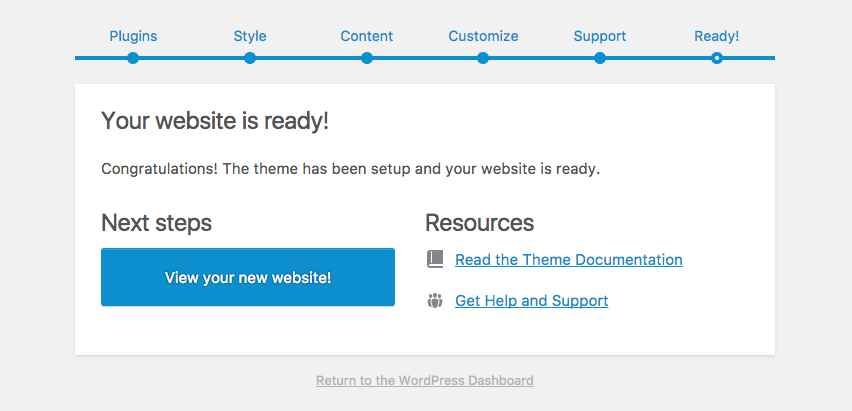Select the Content step dot marker
The width and height of the screenshot is (852, 411).
[367, 58]
